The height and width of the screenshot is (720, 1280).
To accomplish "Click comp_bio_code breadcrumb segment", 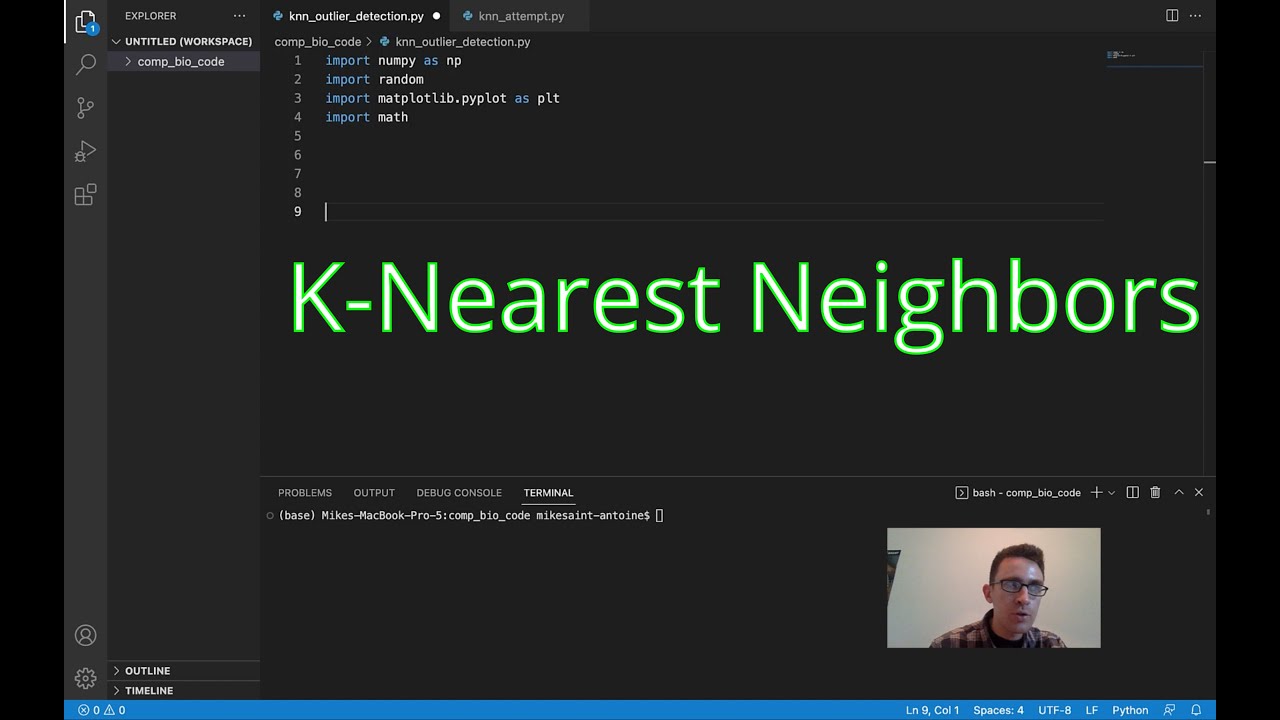I will [x=318, y=42].
